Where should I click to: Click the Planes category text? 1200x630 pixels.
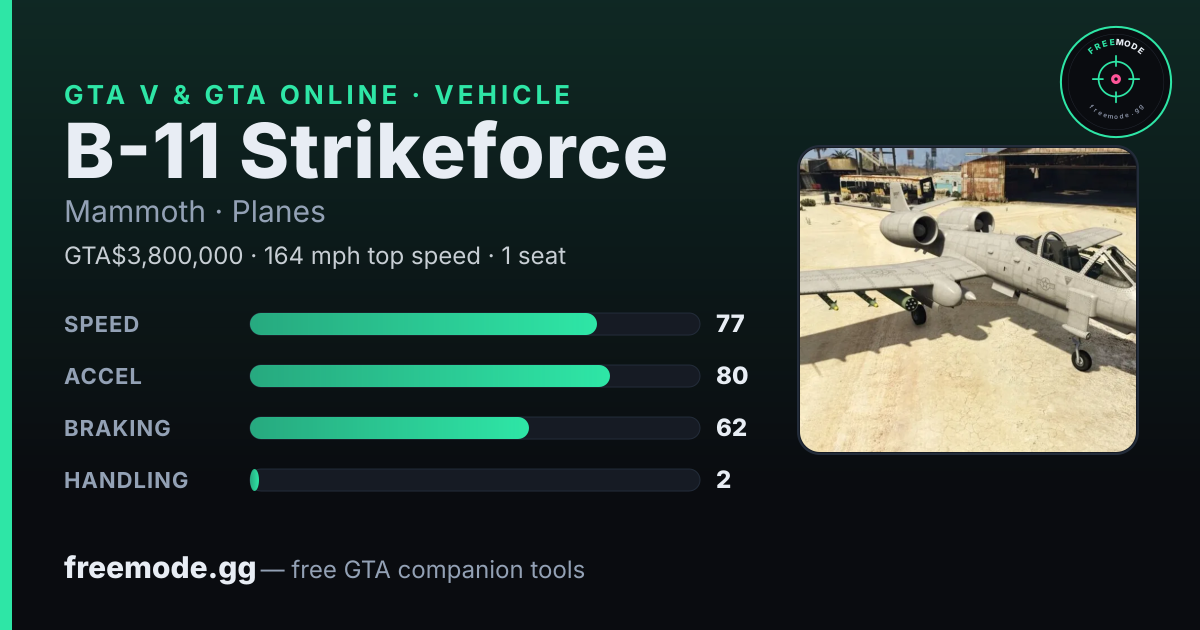(279, 212)
